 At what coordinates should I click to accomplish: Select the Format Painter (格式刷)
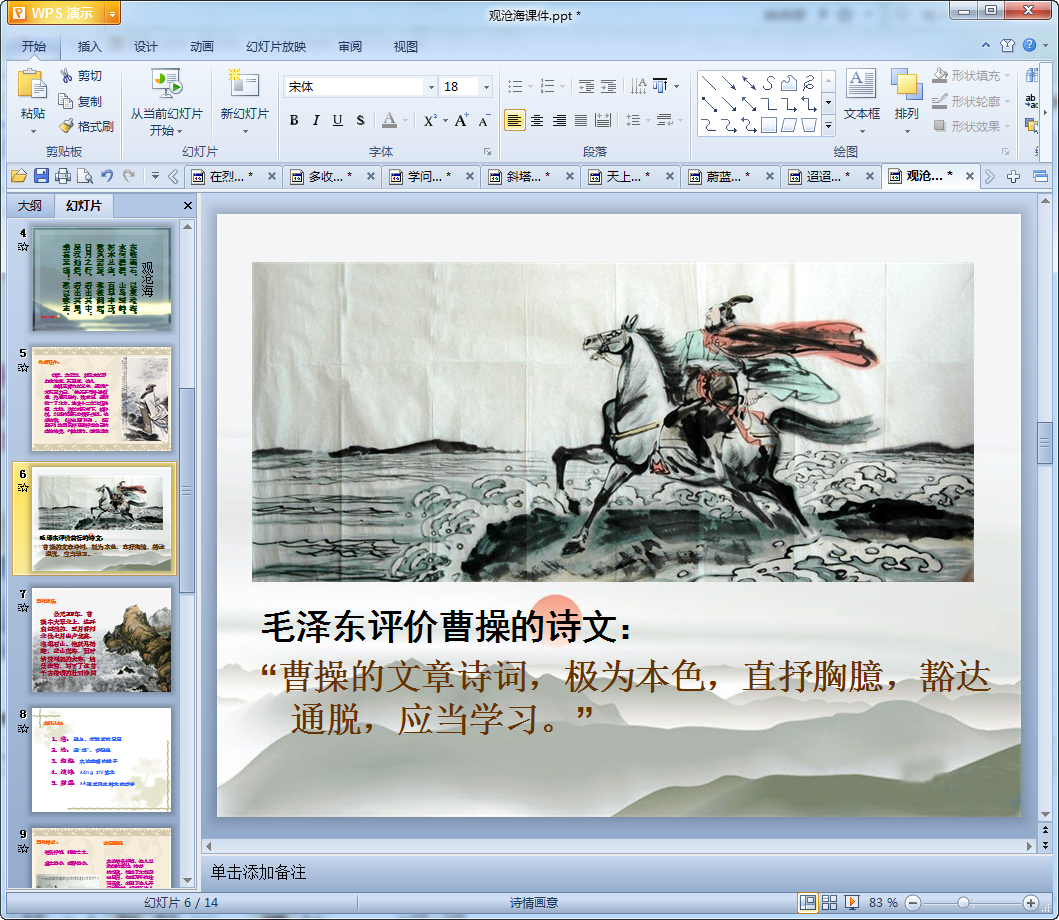coord(86,126)
